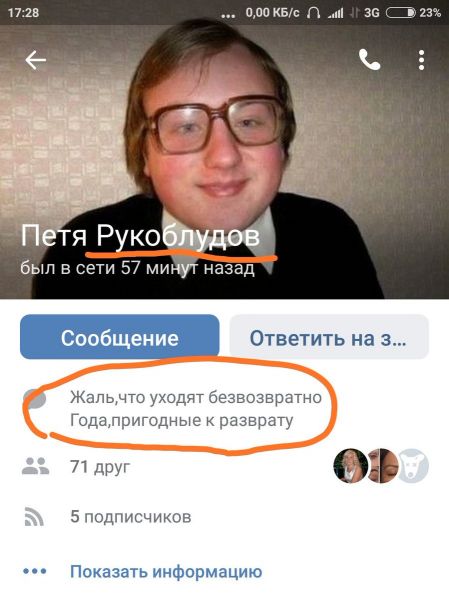This screenshot has width=449, height=600.
Task: Click the Ответить на з… button
Action: point(329,337)
